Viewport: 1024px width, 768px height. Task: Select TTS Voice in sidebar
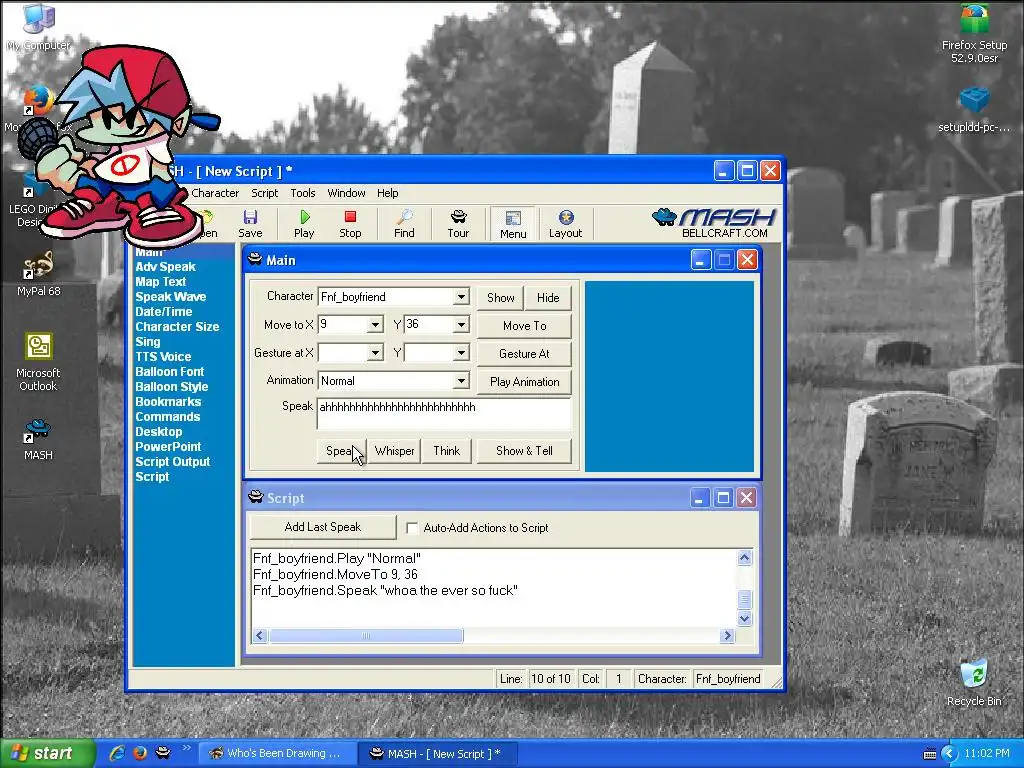pos(163,357)
